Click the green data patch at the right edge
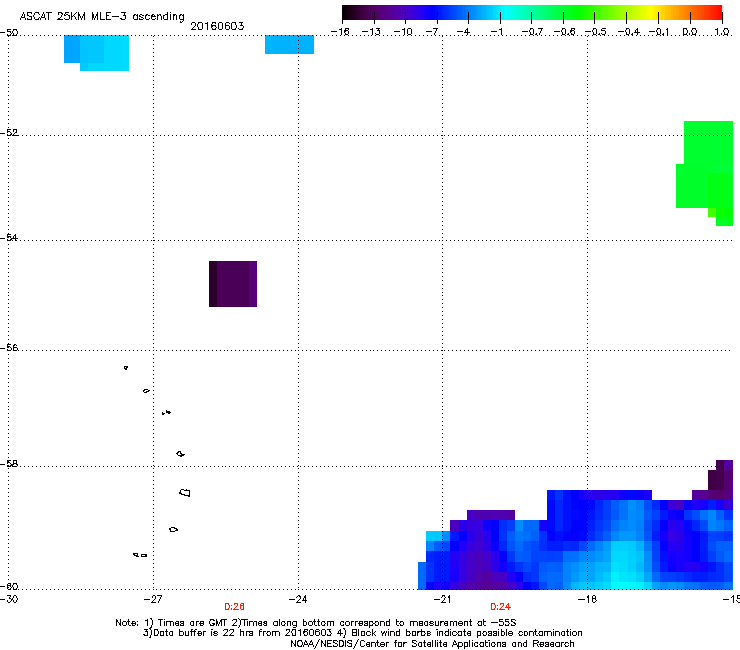The height and width of the screenshot is (650, 740). pyautogui.click(x=705, y=173)
